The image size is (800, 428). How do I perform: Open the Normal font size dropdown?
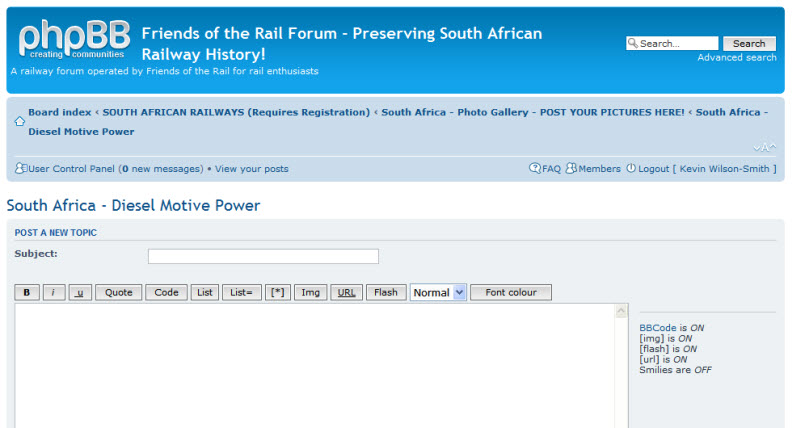(x=438, y=293)
